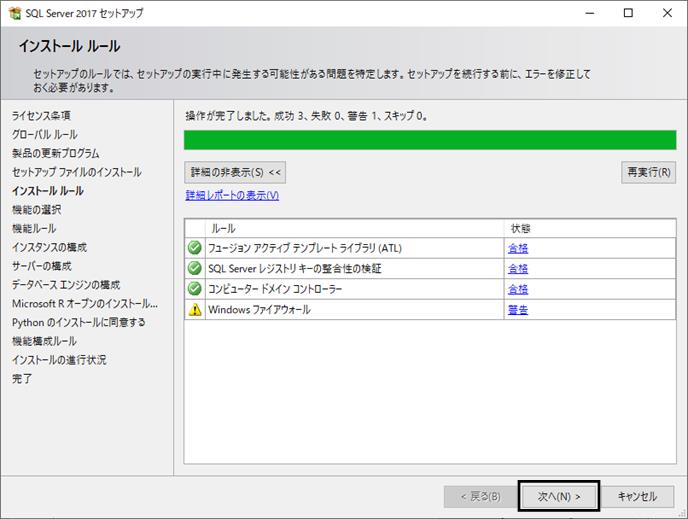This screenshot has width=688, height=519.
Task: Click the < 戻る(B) button
Action: click(480, 496)
